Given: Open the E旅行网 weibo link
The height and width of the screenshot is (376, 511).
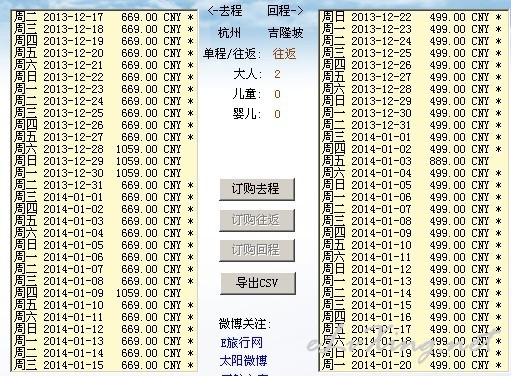Looking at the screenshot, I should (x=242, y=343).
